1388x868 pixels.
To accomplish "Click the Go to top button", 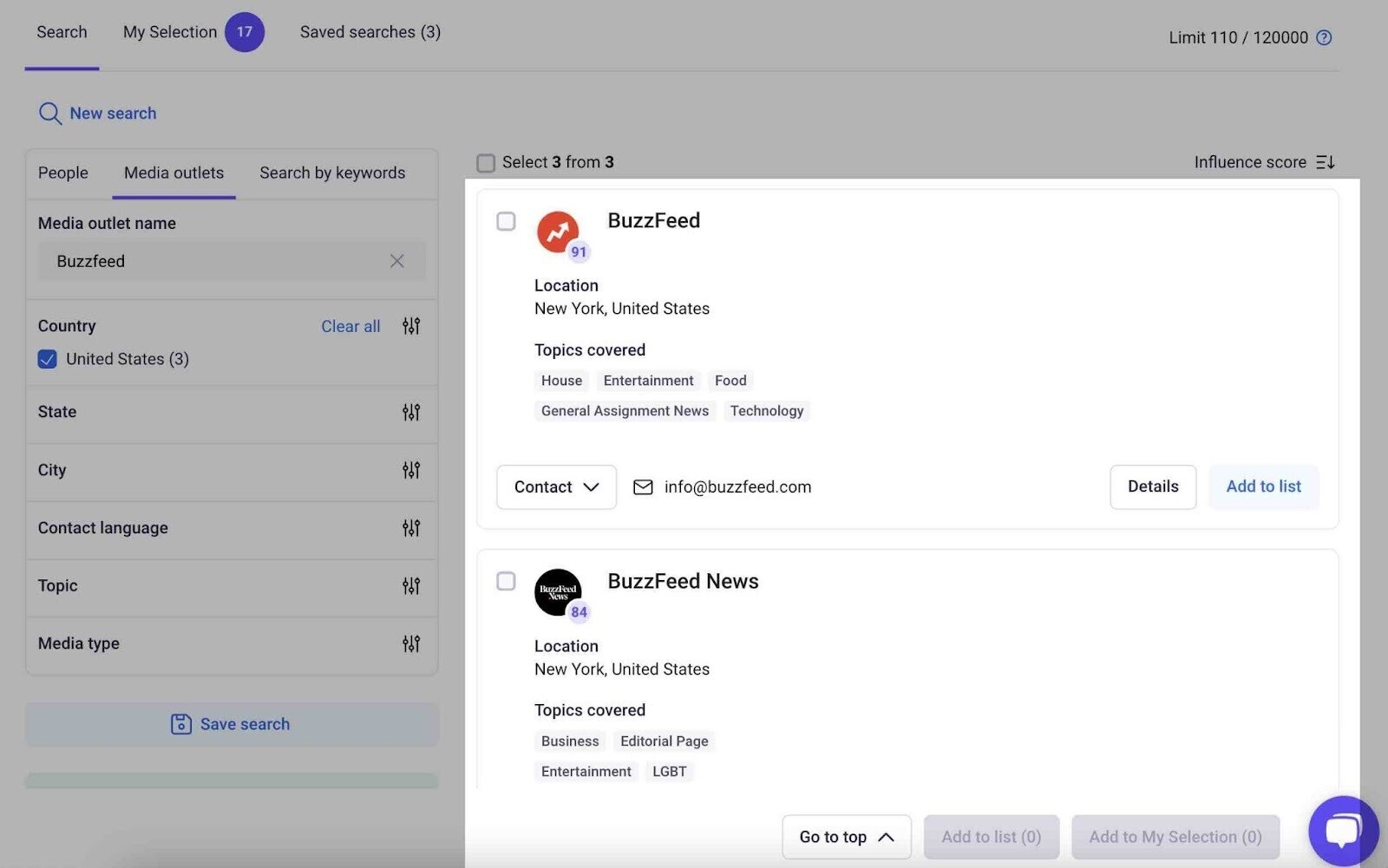I will [x=846, y=837].
